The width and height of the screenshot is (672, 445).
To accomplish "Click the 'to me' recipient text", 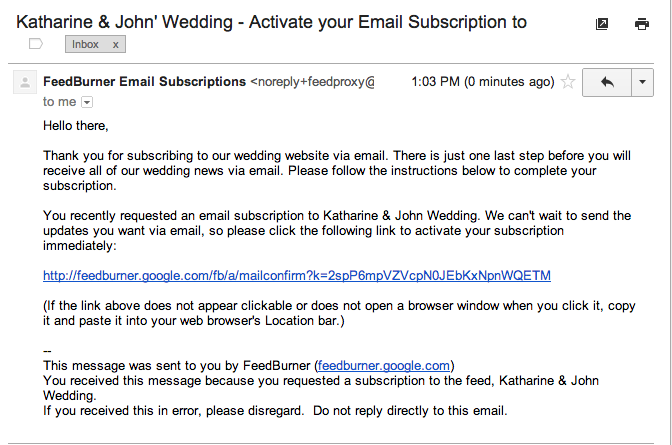I will click(59, 102).
